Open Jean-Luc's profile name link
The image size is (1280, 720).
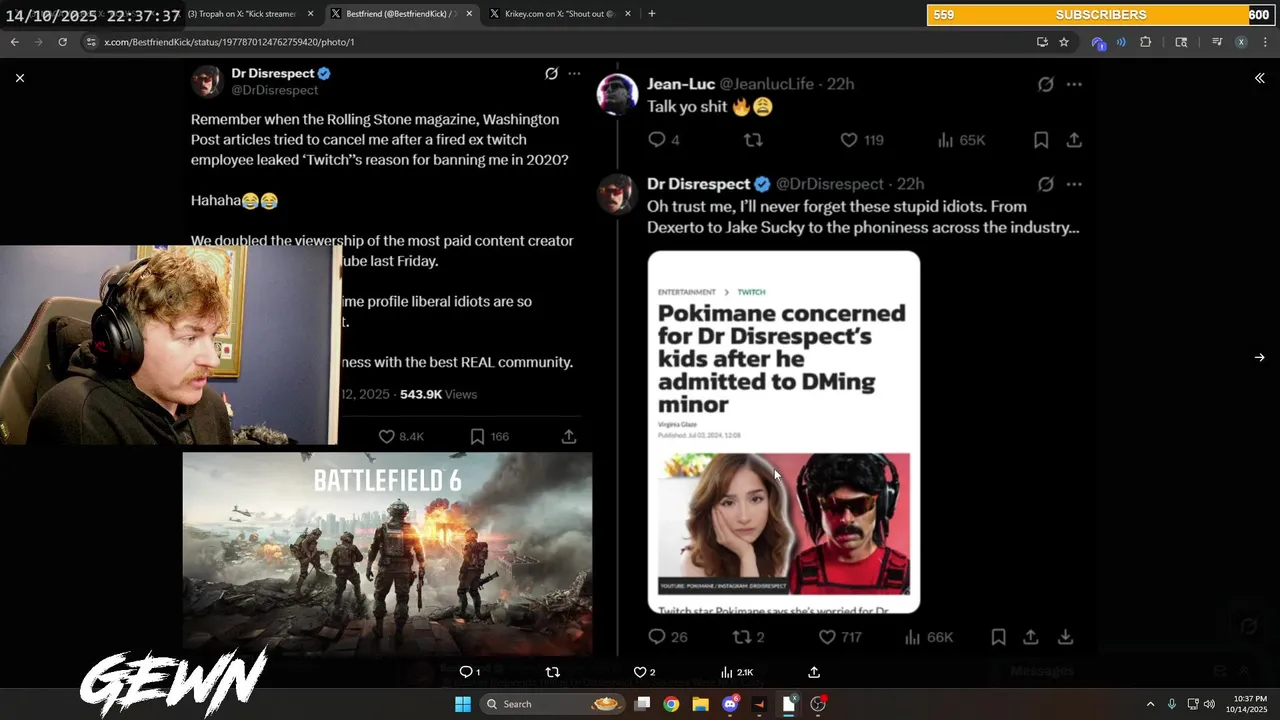pos(681,84)
